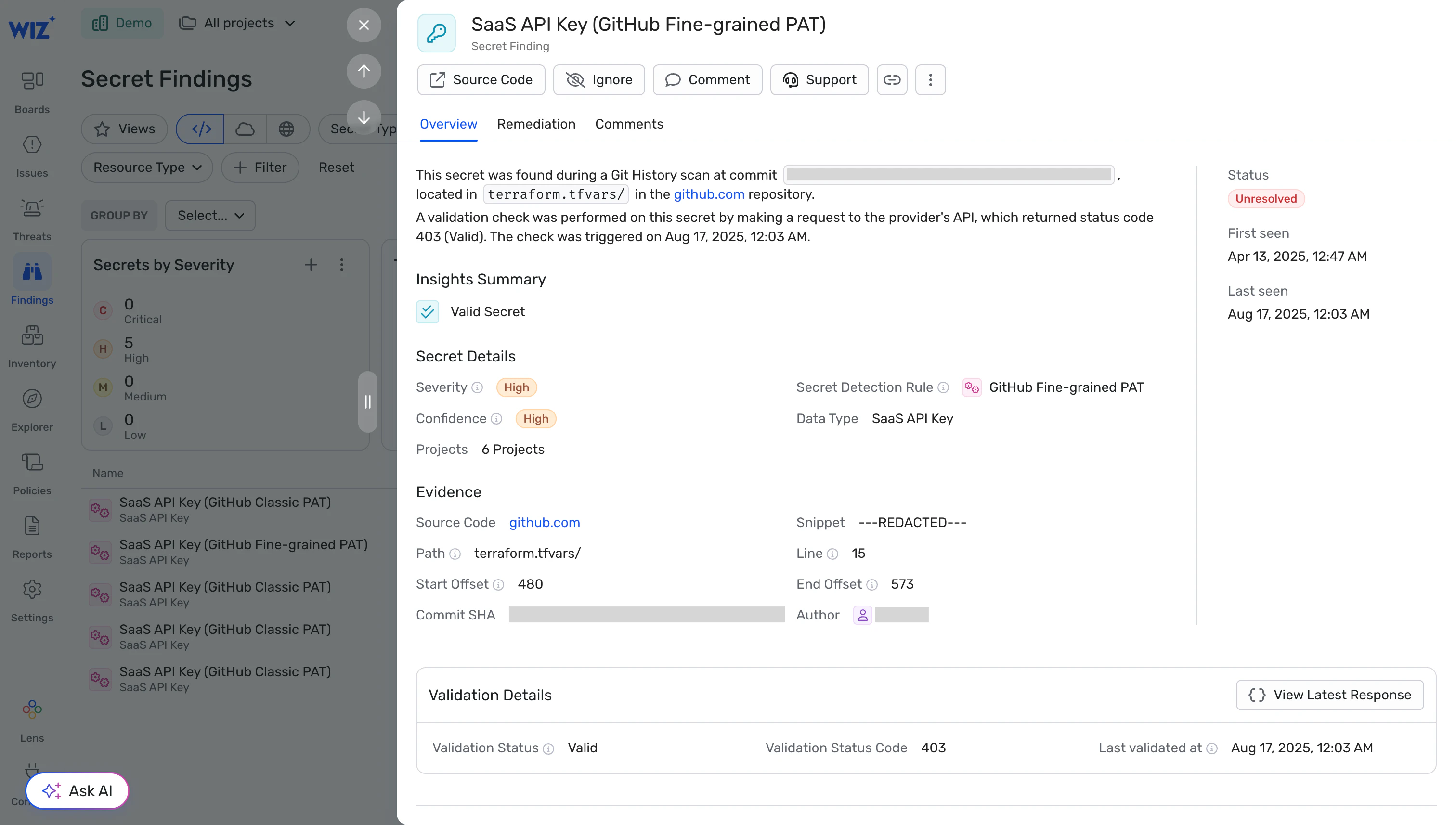
Task: Open the All projects dropdown
Action: (237, 23)
